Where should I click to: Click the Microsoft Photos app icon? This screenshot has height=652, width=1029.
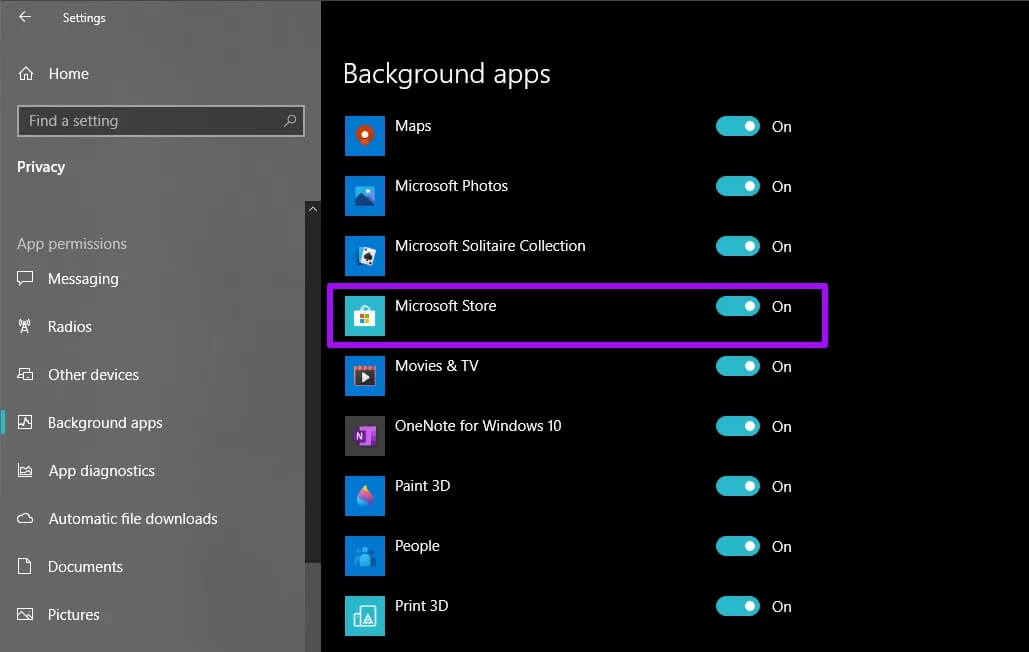point(364,195)
